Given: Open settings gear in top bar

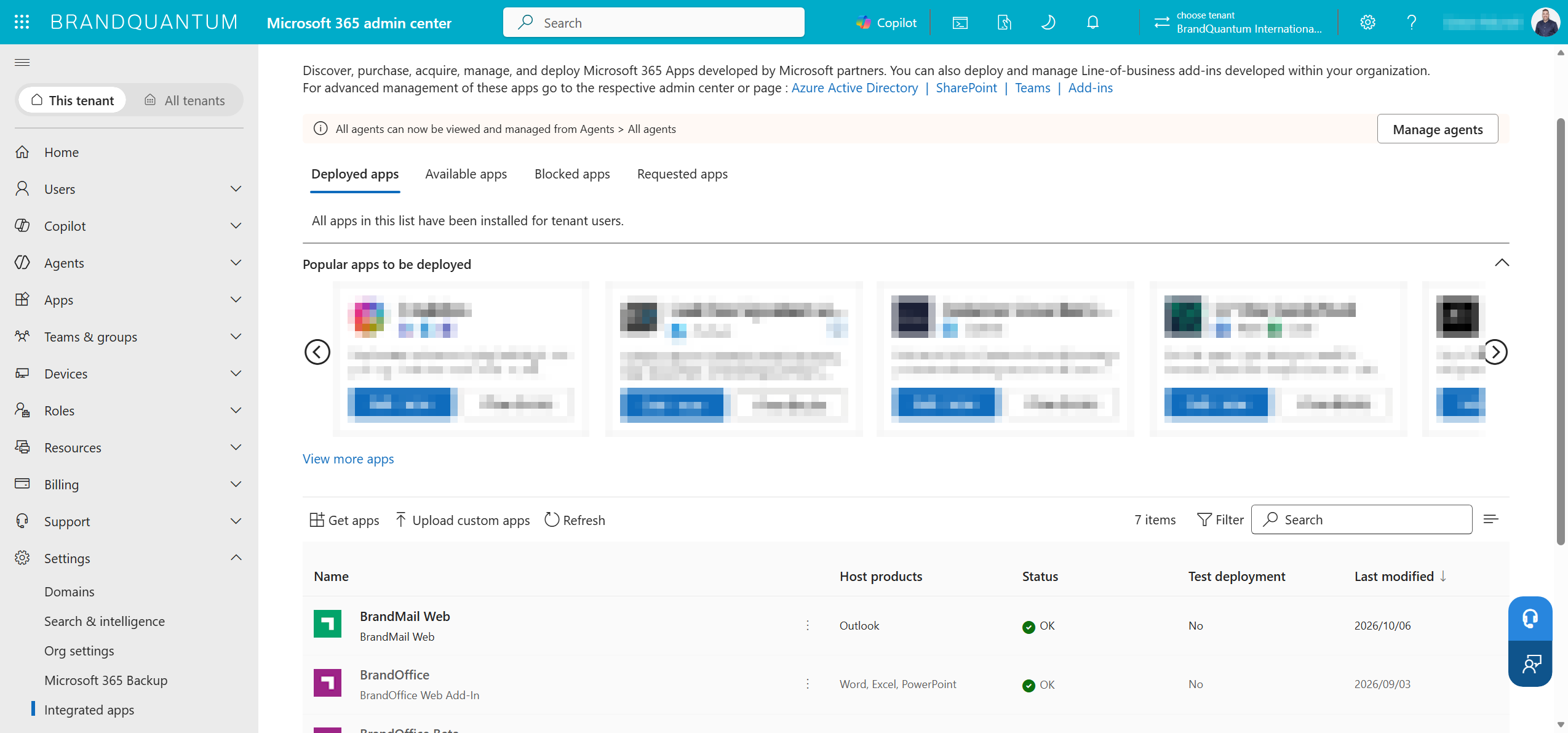Looking at the screenshot, I should [1367, 23].
